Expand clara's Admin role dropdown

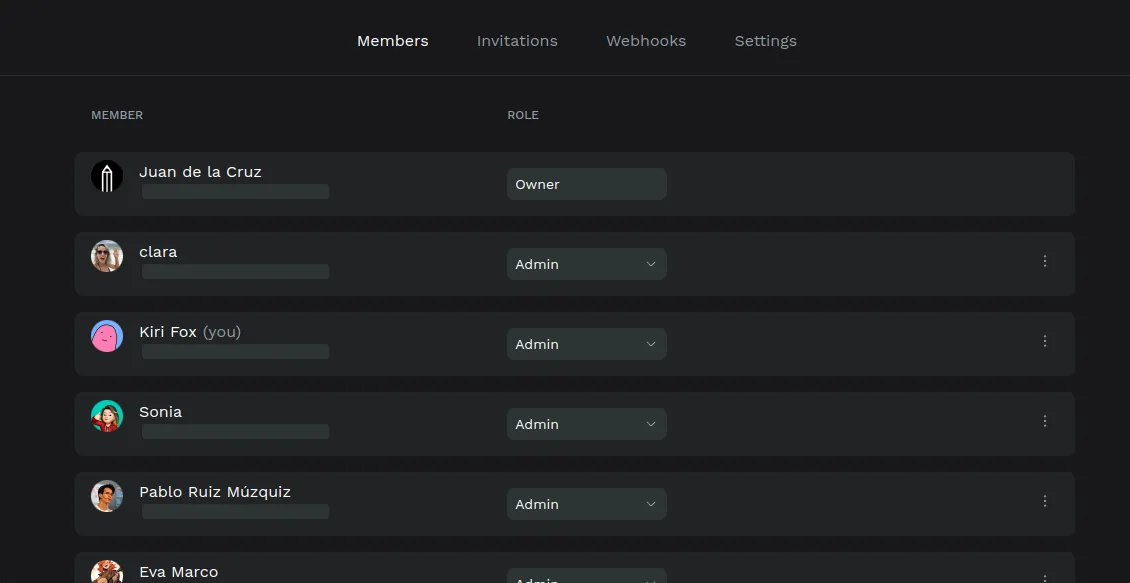tap(586, 264)
